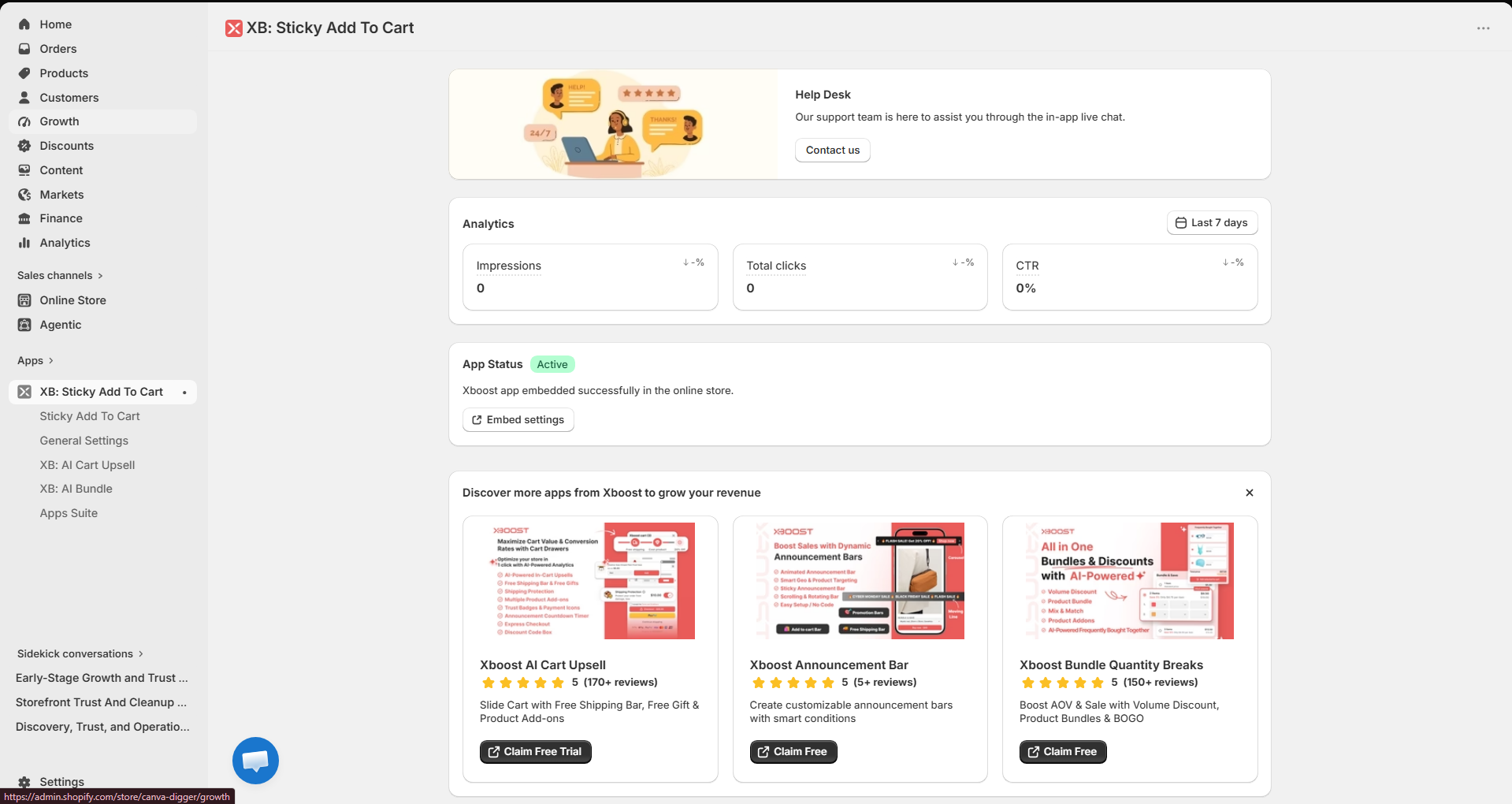Click the calendar icon in Last 7 days
This screenshot has width=1512, height=804.
click(x=1181, y=223)
